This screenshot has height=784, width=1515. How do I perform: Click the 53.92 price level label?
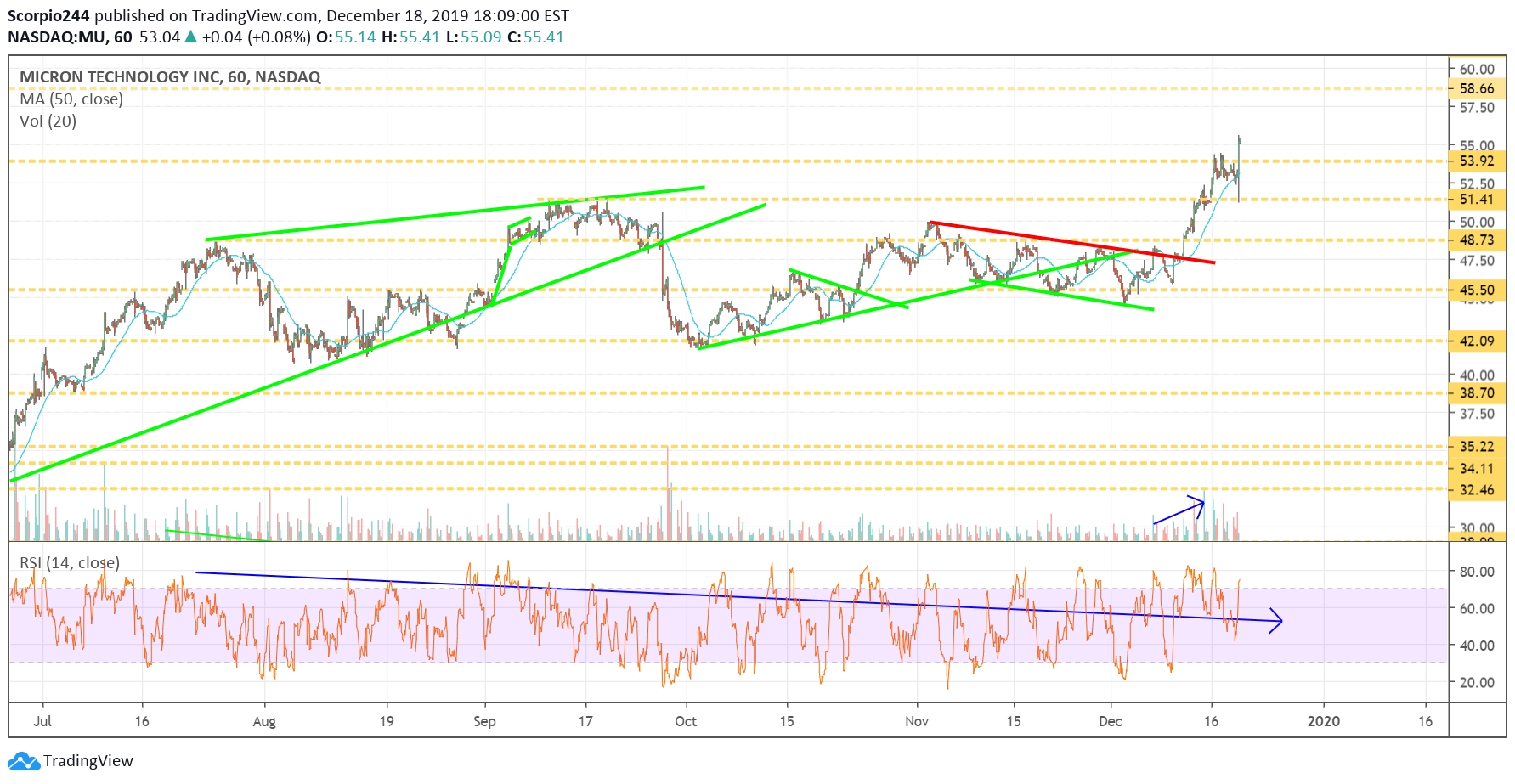[x=1477, y=161]
